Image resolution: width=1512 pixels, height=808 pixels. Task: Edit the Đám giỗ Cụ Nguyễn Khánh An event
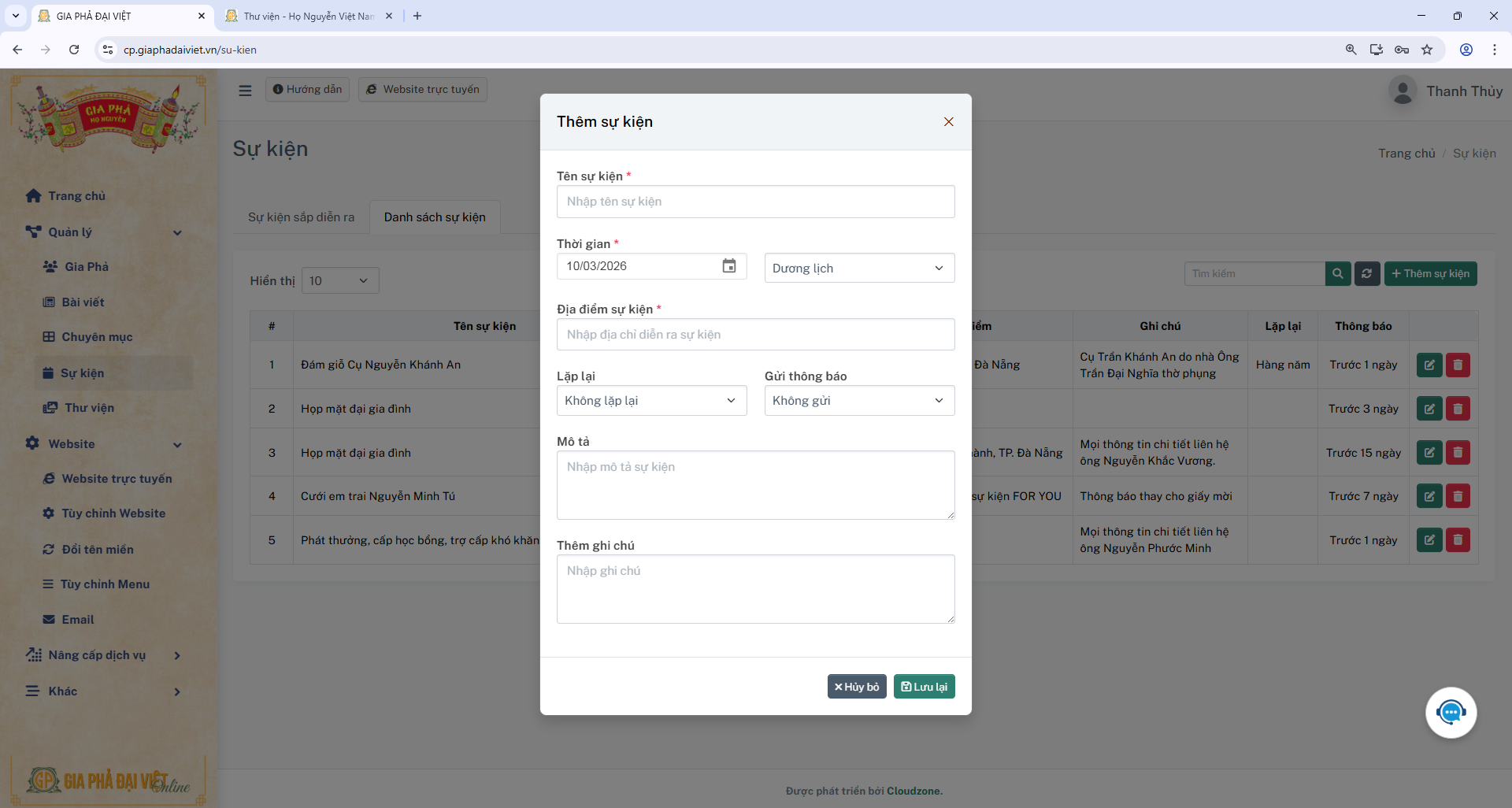(x=1429, y=365)
